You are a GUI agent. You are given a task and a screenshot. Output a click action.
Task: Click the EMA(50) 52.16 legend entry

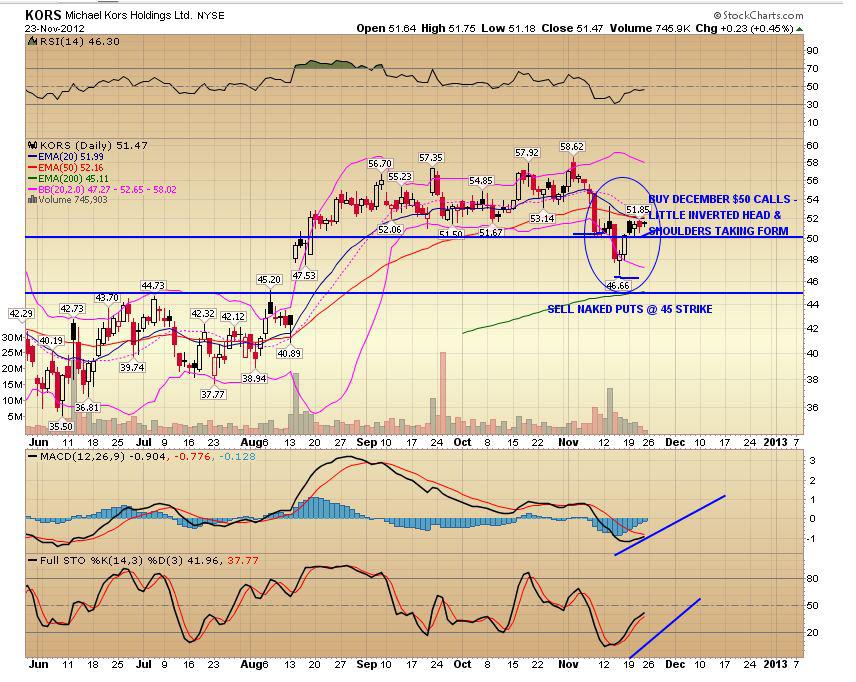pos(70,168)
